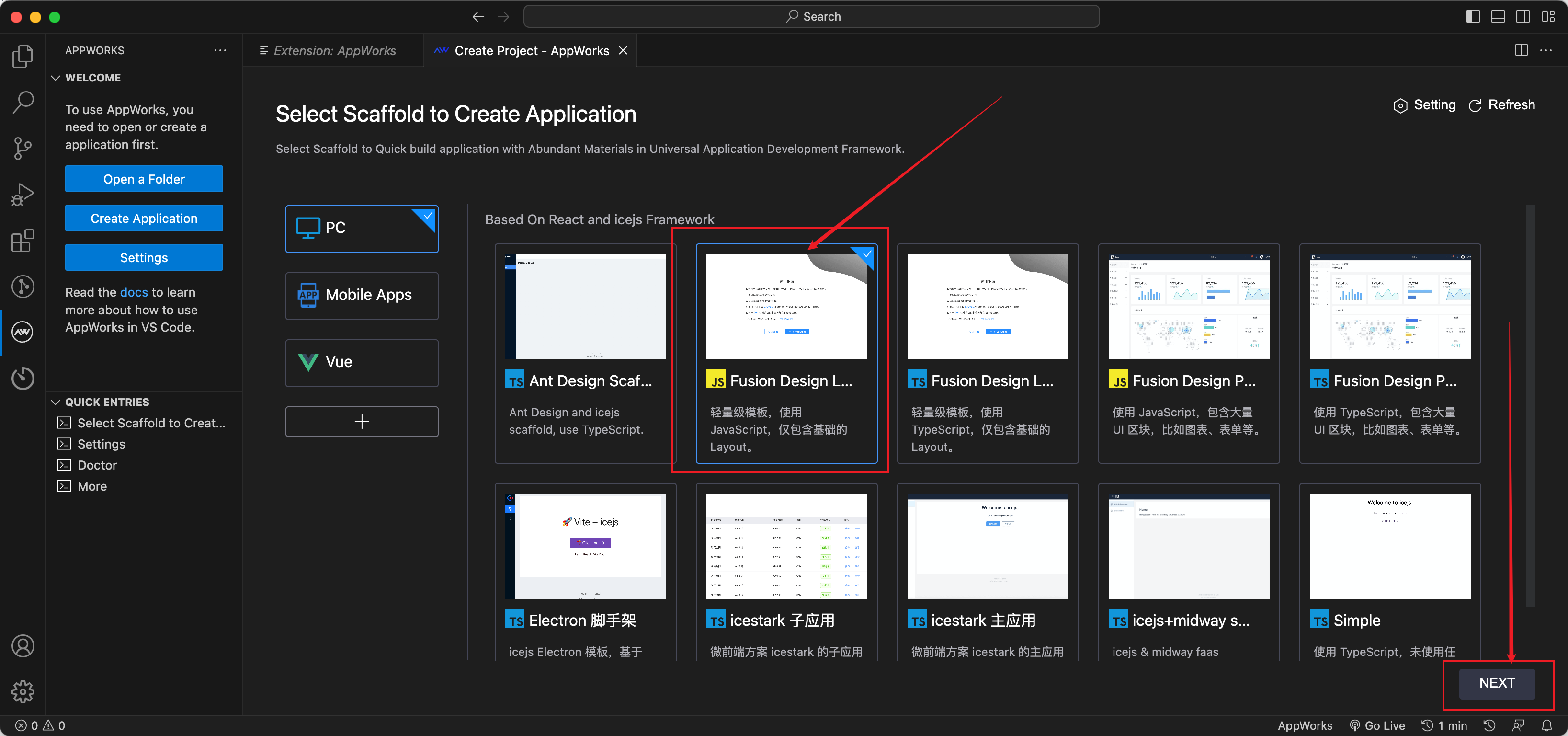Open Run and Debug view icon
The width and height of the screenshot is (1568, 736).
tap(23, 194)
